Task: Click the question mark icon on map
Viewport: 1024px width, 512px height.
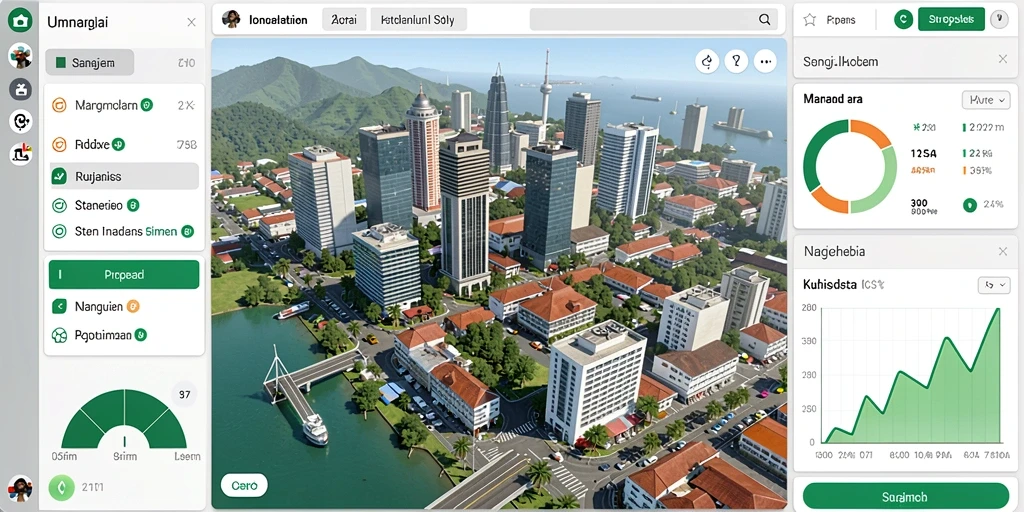Action: click(x=736, y=61)
